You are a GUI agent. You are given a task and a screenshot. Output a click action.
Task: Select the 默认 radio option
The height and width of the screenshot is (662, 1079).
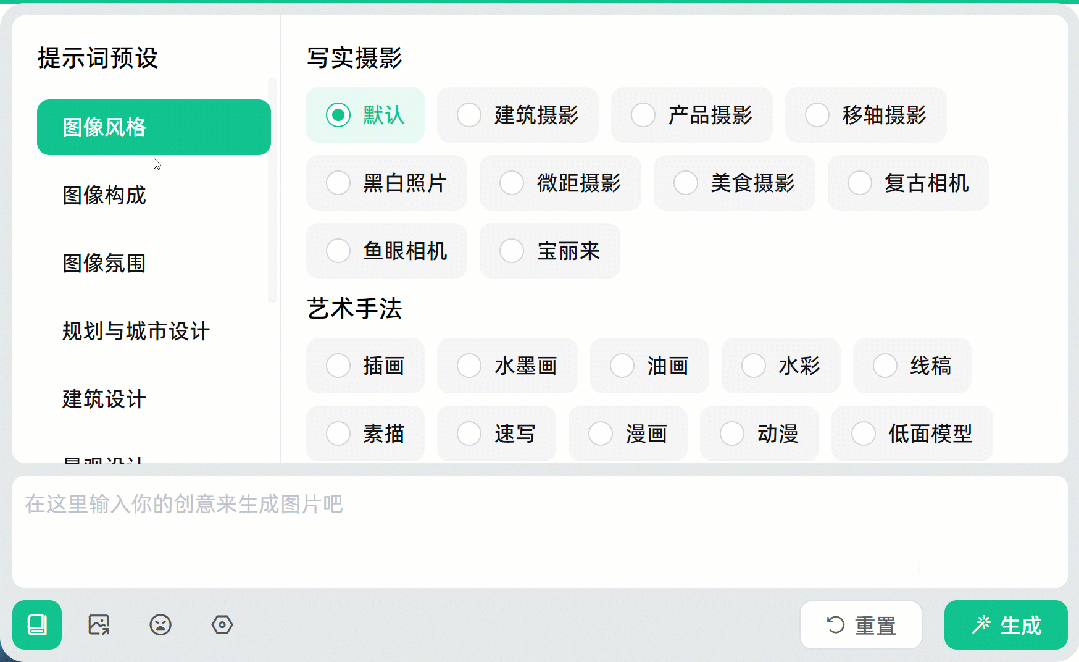tap(365, 115)
